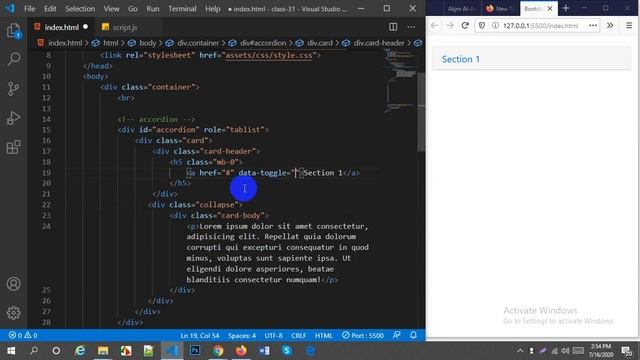This screenshot has width=640, height=360.
Task: Click the Firefox address bar URL
Action: [x=540, y=25]
